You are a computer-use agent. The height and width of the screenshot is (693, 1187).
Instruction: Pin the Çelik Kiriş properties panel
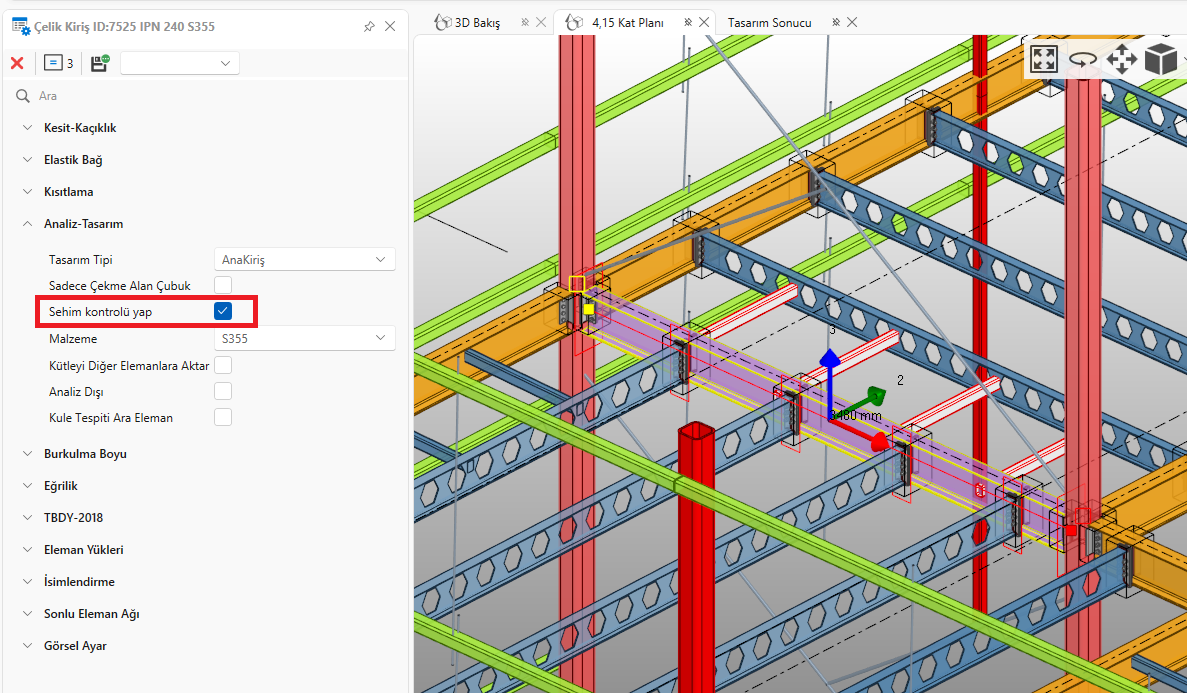click(369, 26)
